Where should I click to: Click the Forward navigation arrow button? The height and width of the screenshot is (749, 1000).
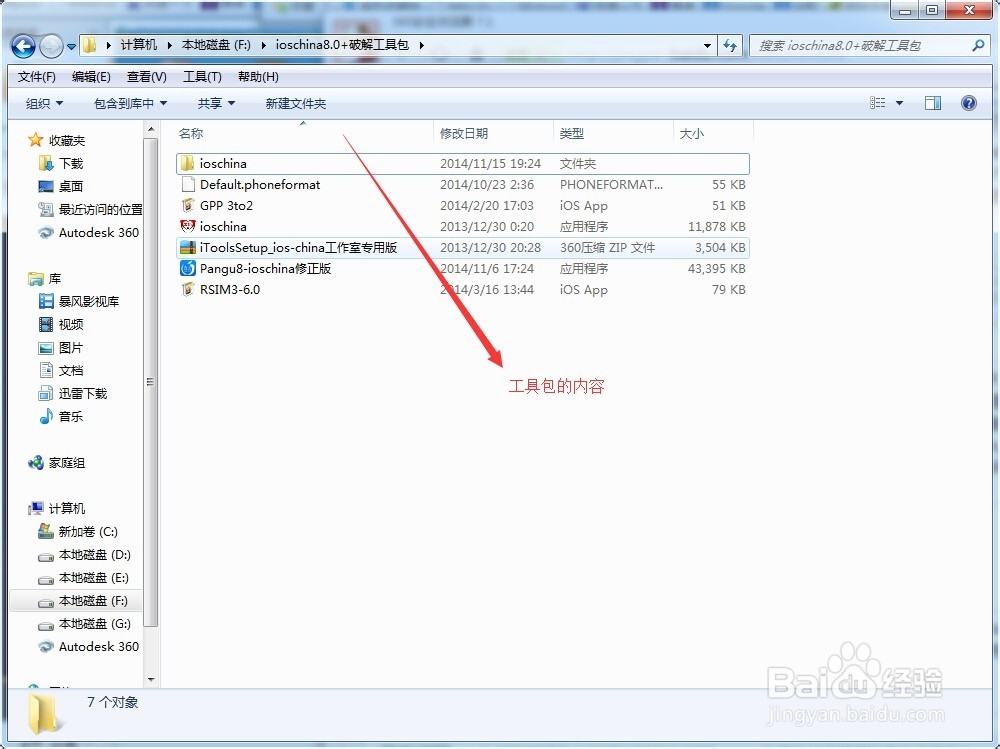click(51, 46)
